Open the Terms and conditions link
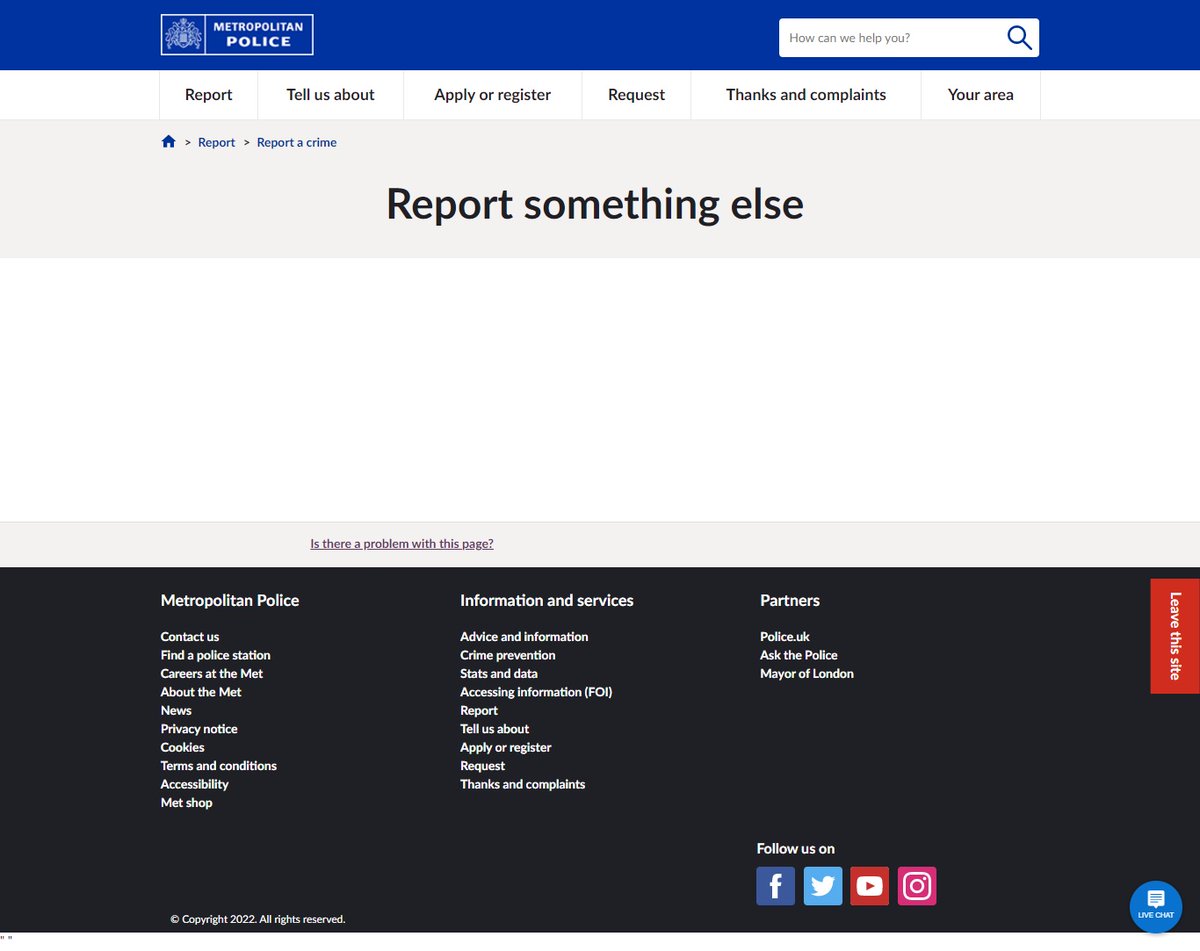 pos(219,766)
